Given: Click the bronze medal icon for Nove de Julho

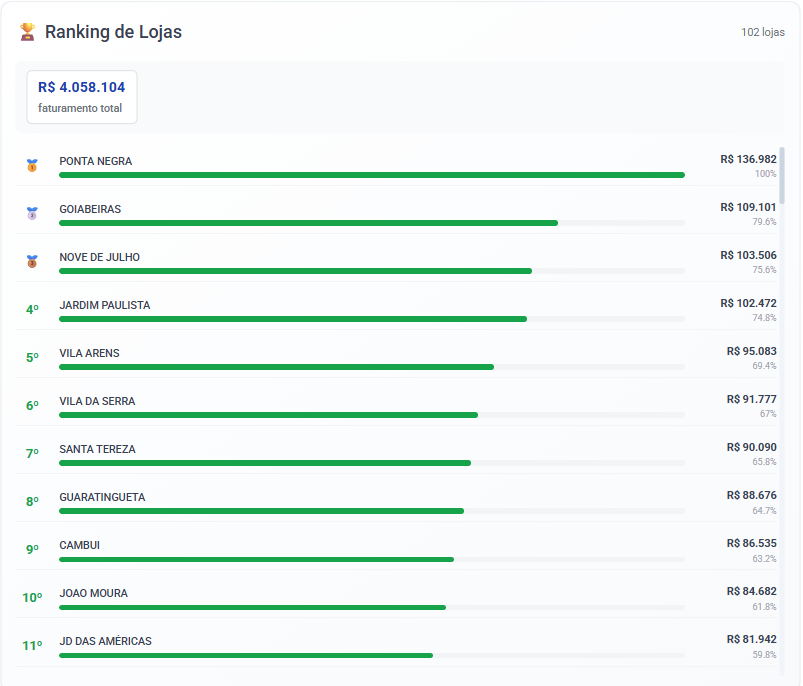Looking at the screenshot, I should point(32,262).
